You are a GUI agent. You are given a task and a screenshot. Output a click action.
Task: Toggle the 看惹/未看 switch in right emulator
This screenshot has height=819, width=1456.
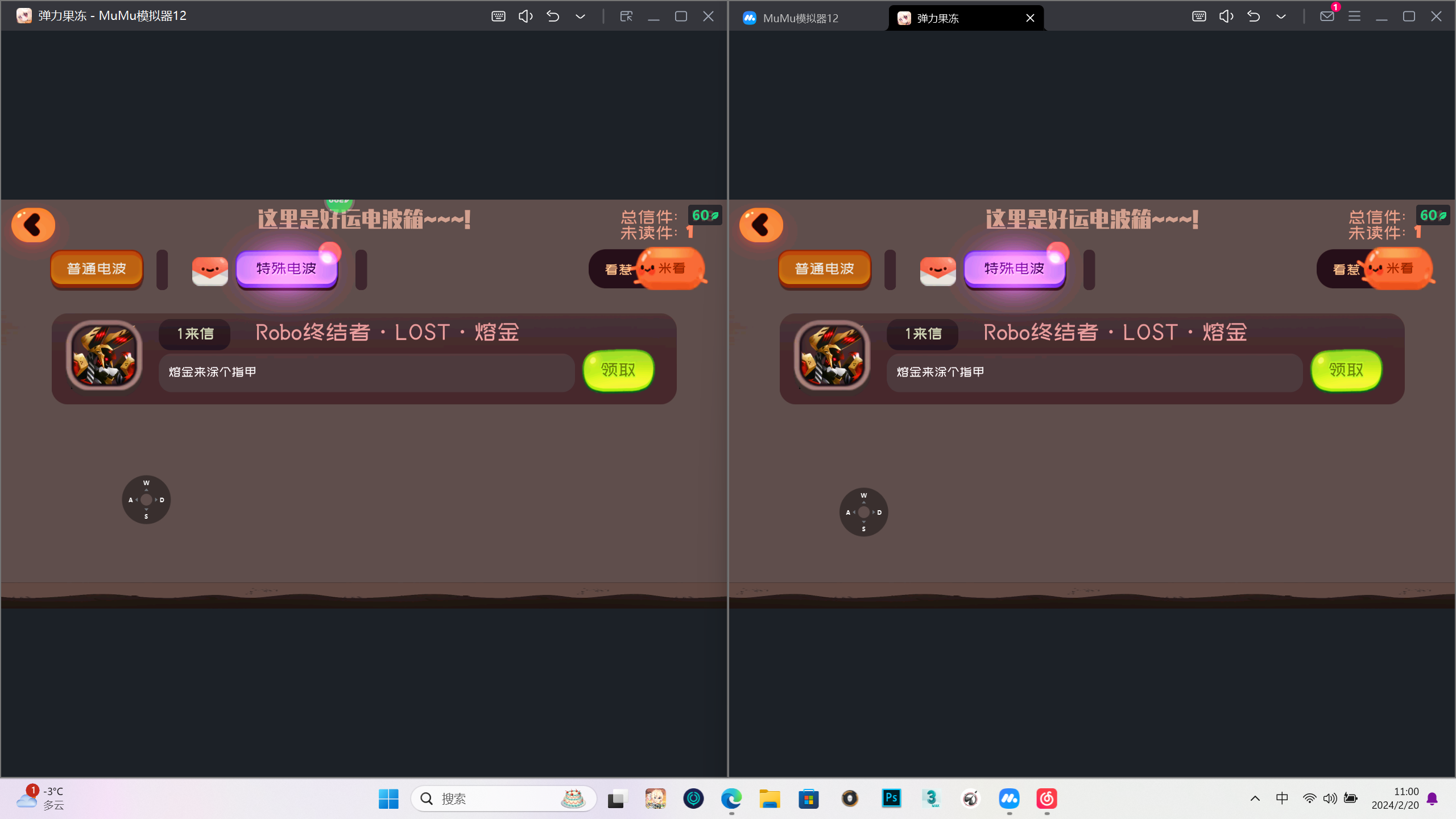pos(1375,269)
